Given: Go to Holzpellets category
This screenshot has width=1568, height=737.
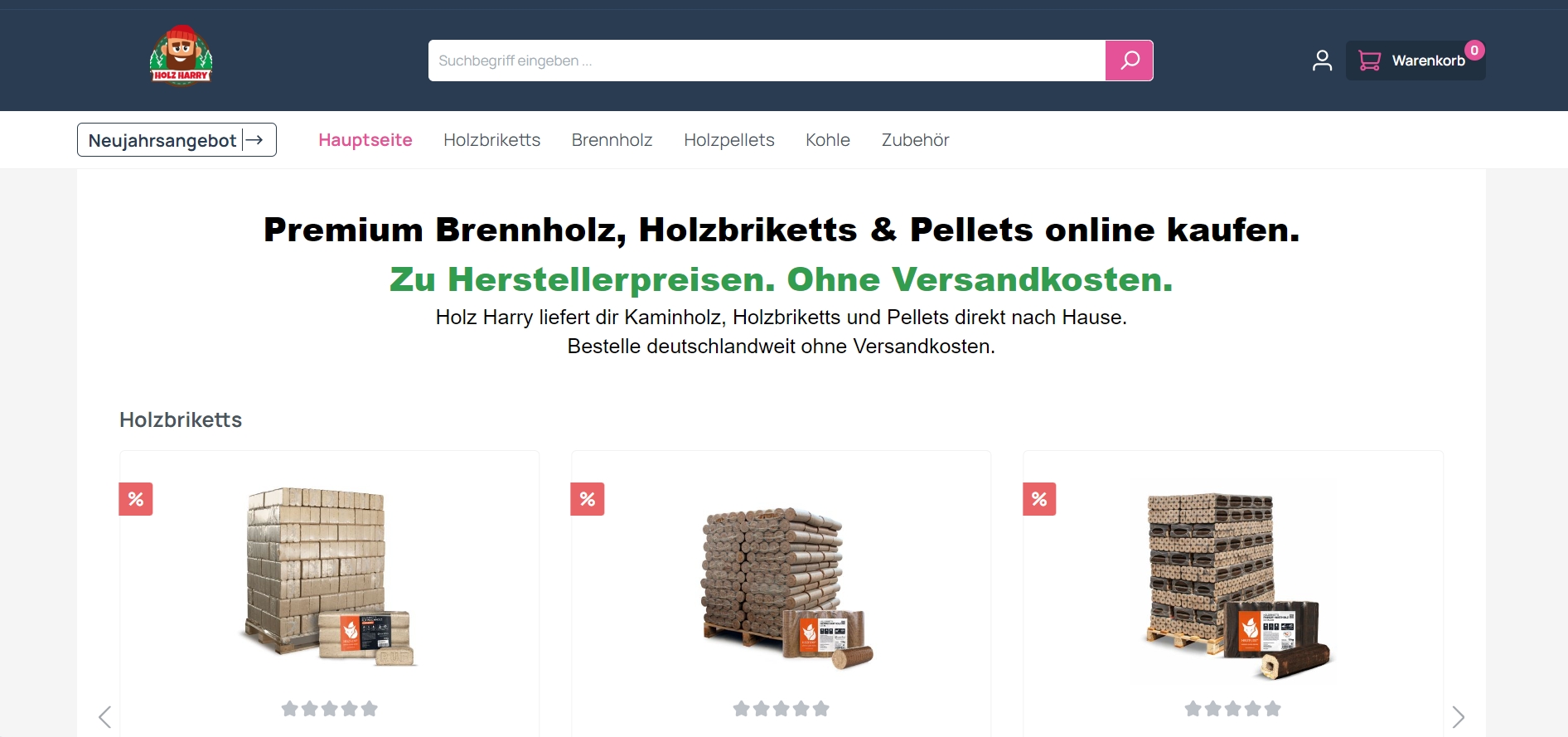Looking at the screenshot, I should point(729,140).
